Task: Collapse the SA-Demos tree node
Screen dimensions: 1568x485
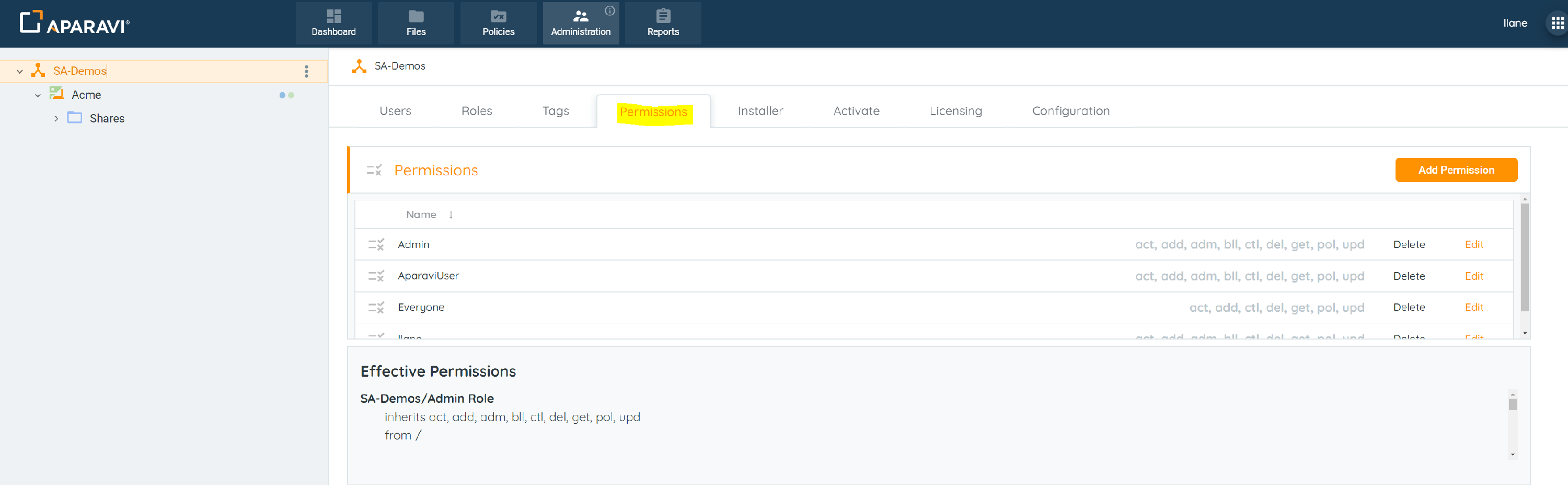Action: (x=19, y=71)
